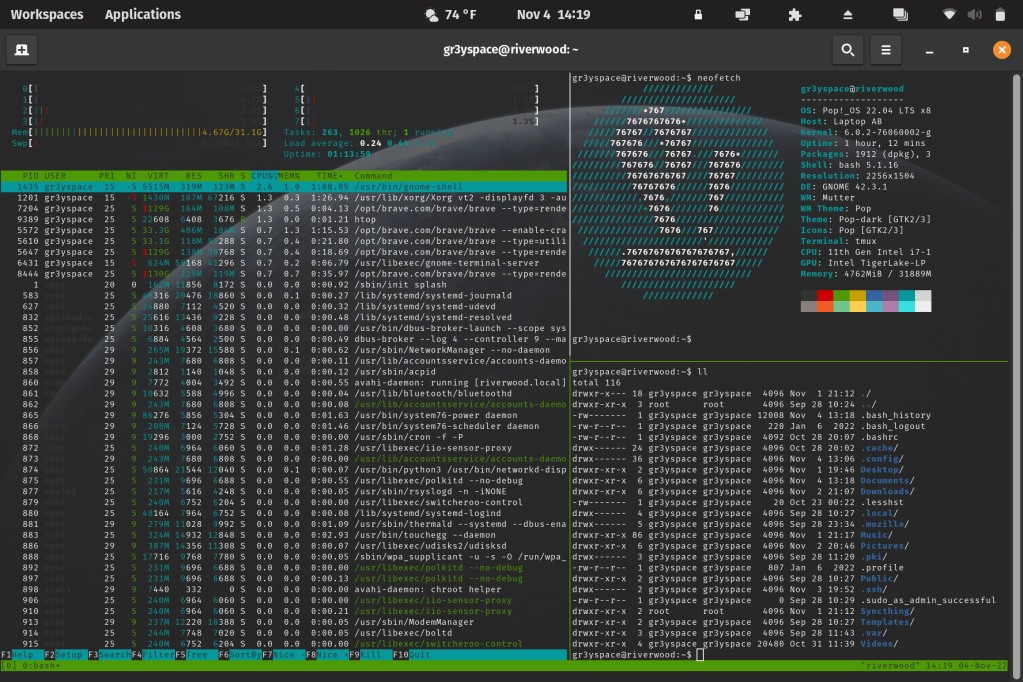Open the puzzle-piece extensions tray icon

794,15
